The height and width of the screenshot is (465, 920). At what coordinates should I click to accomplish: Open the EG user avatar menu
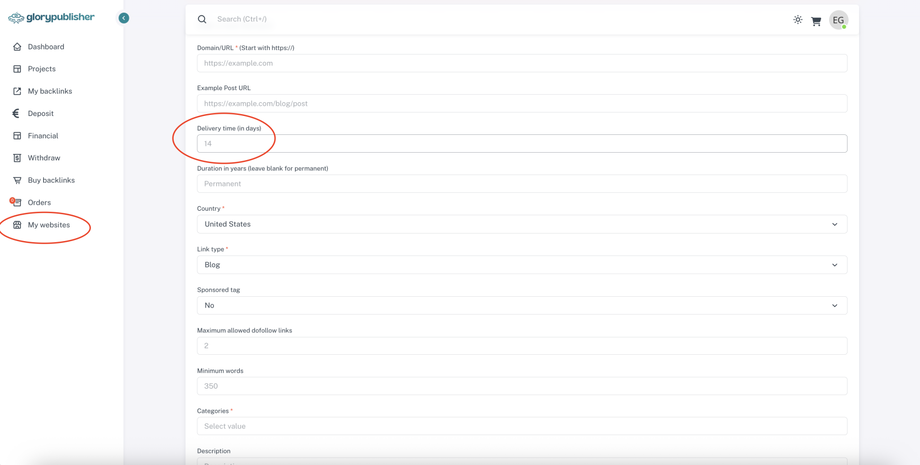coord(838,20)
